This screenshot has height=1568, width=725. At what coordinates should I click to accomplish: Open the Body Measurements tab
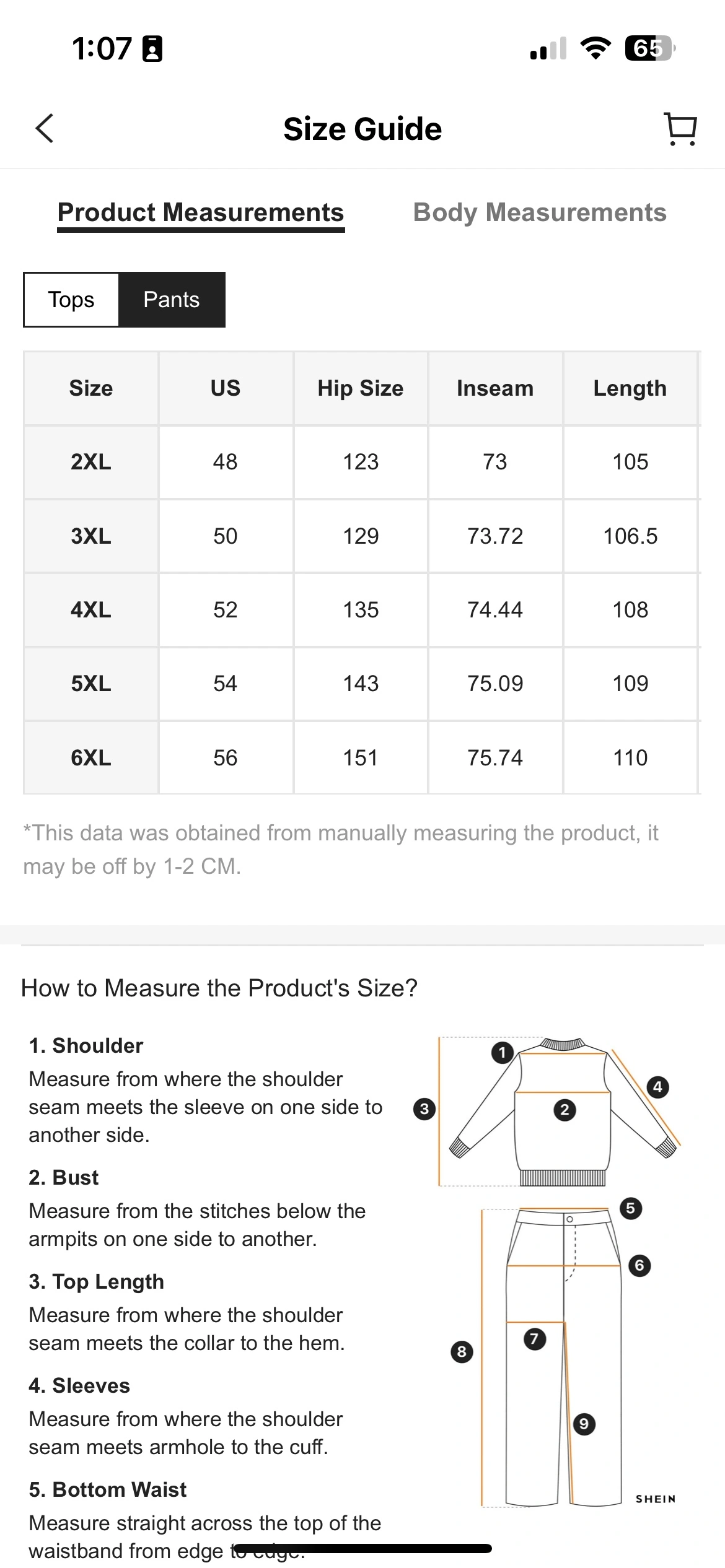(x=539, y=212)
